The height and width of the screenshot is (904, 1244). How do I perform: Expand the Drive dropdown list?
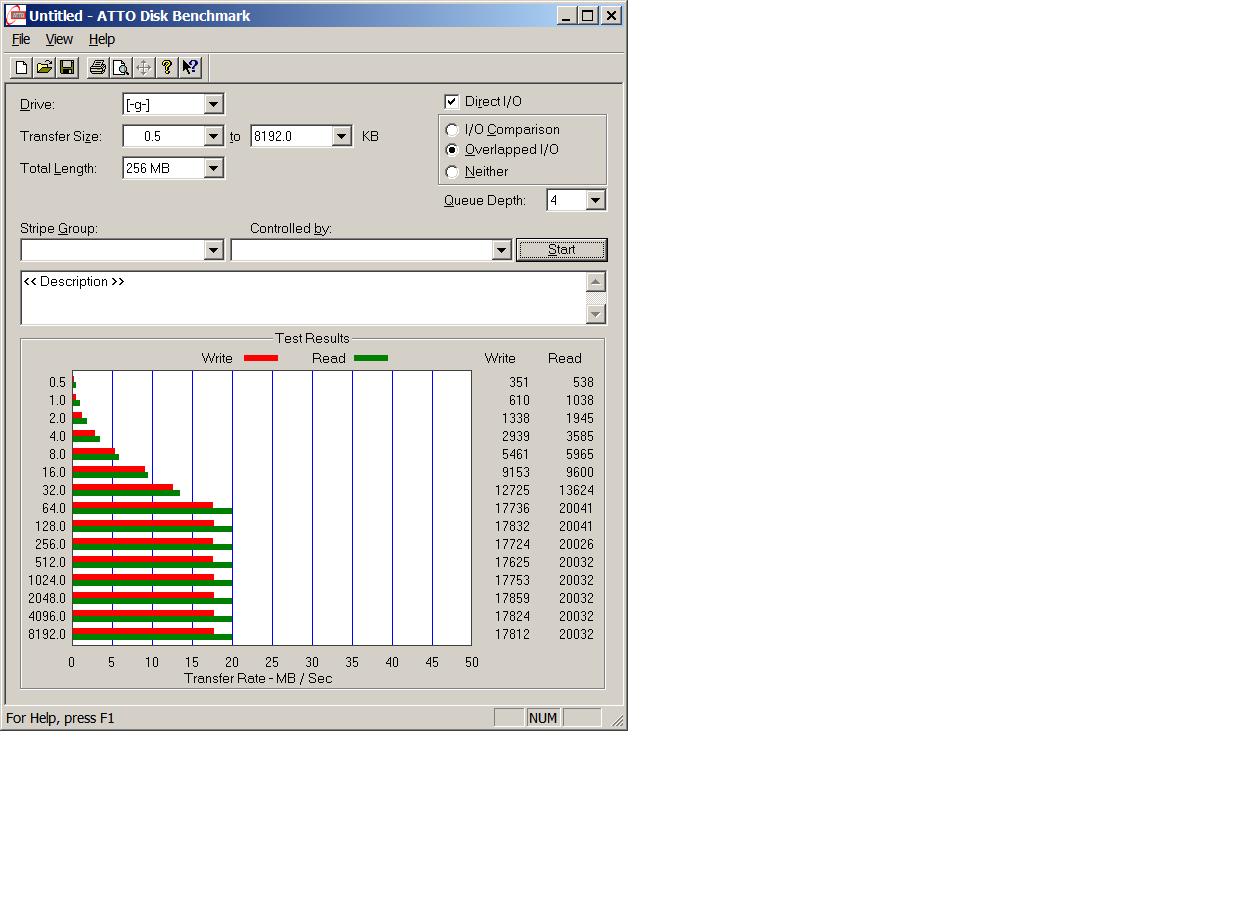tap(213, 104)
